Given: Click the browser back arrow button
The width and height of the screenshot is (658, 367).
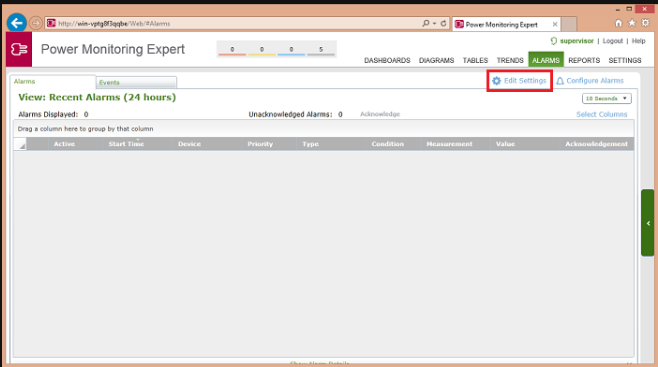Looking at the screenshot, I should coord(17,23).
